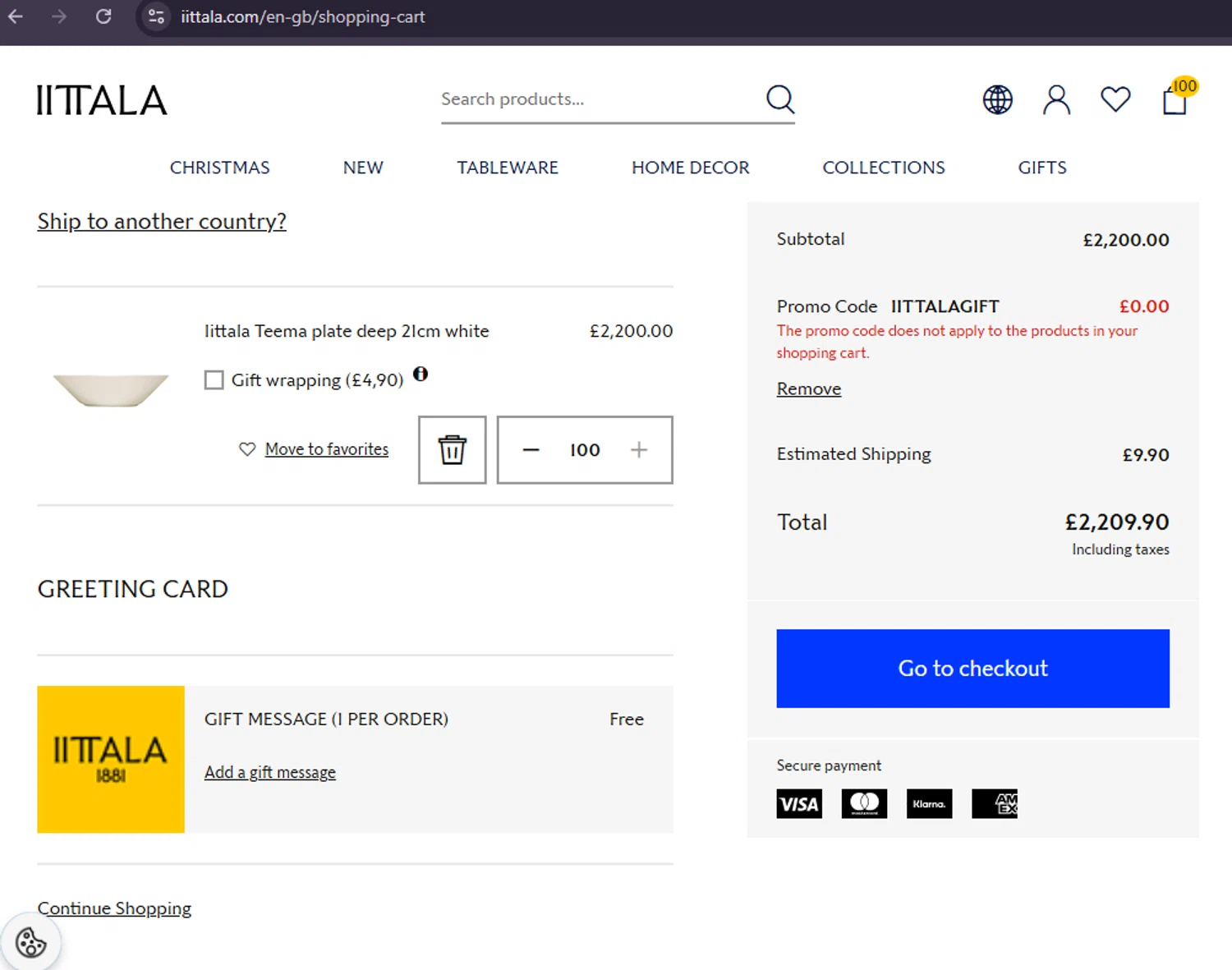1232x970 pixels.
Task: Open the CHRISTMAS menu
Action: pyautogui.click(x=220, y=168)
